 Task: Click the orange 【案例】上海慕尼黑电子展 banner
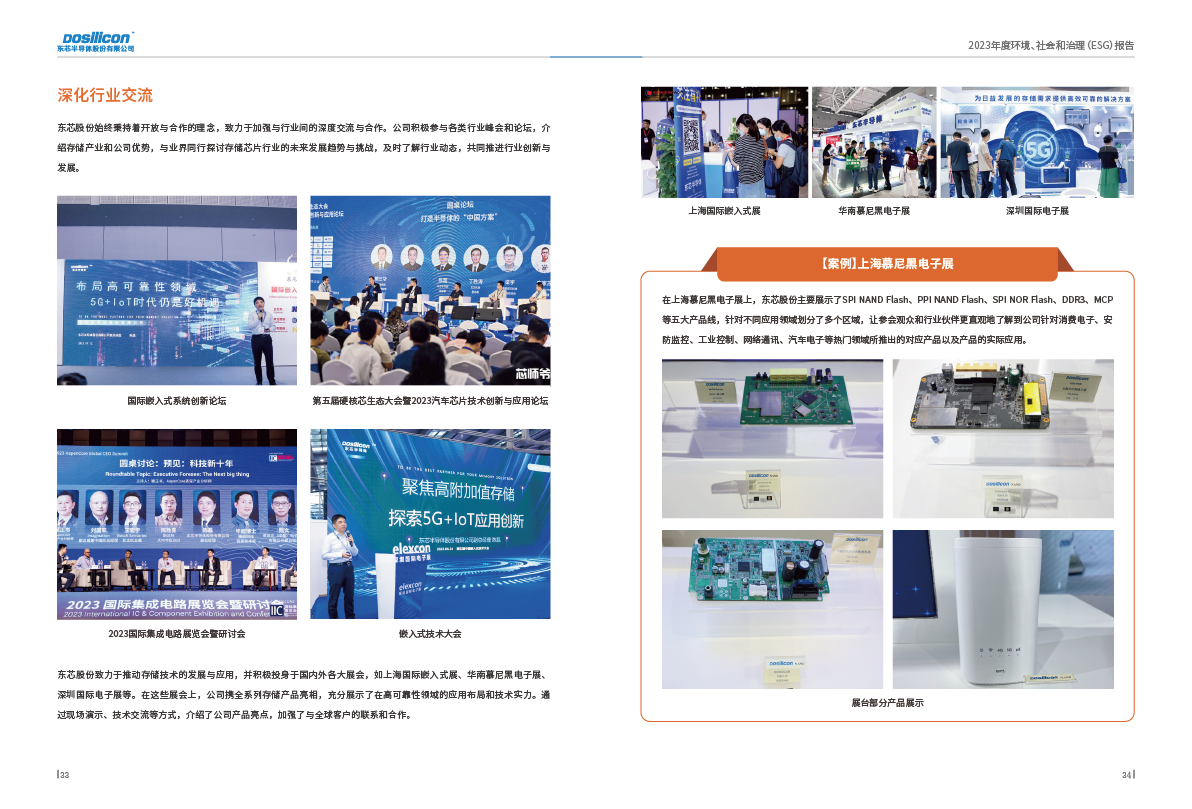886,264
